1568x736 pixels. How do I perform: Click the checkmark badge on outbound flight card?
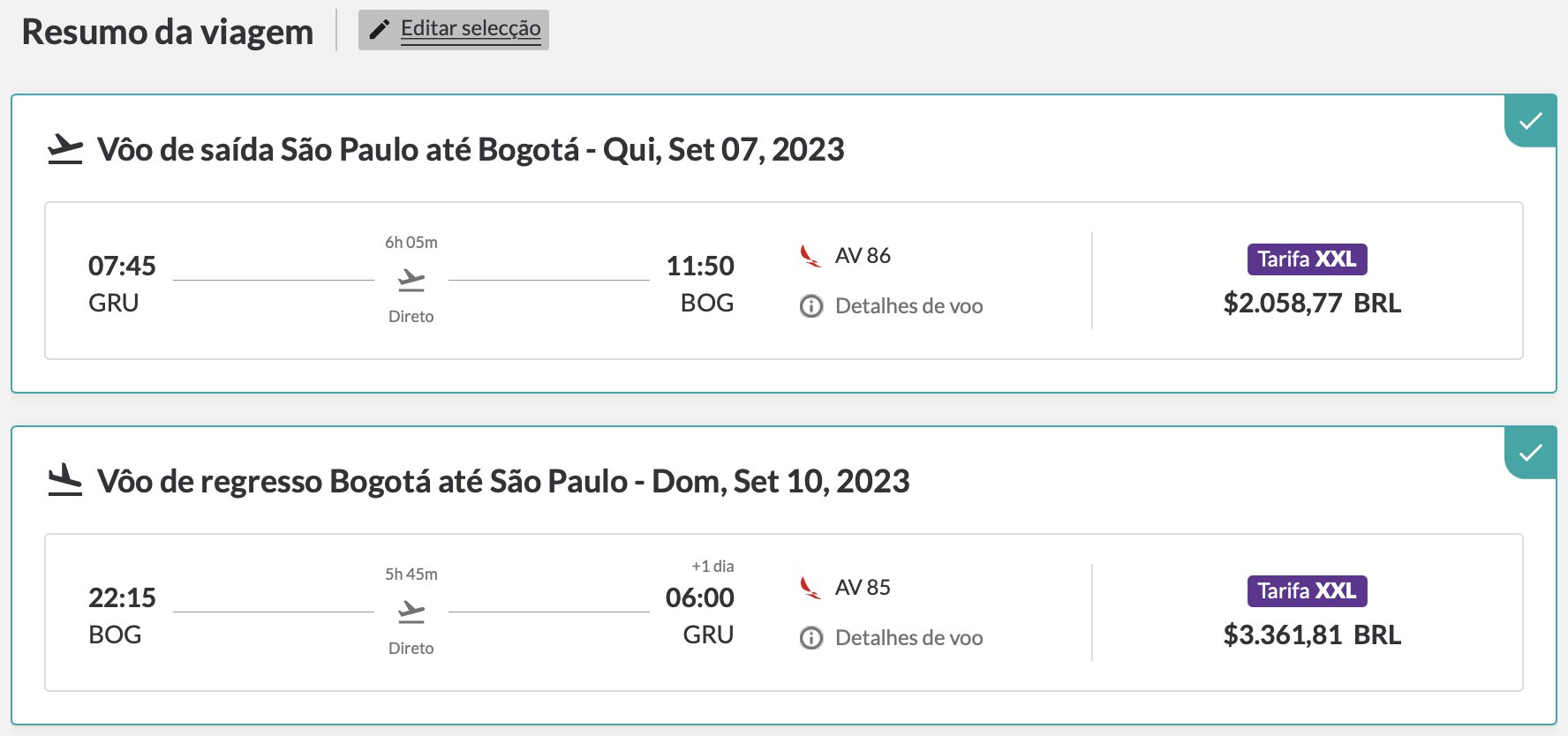pos(1530,121)
